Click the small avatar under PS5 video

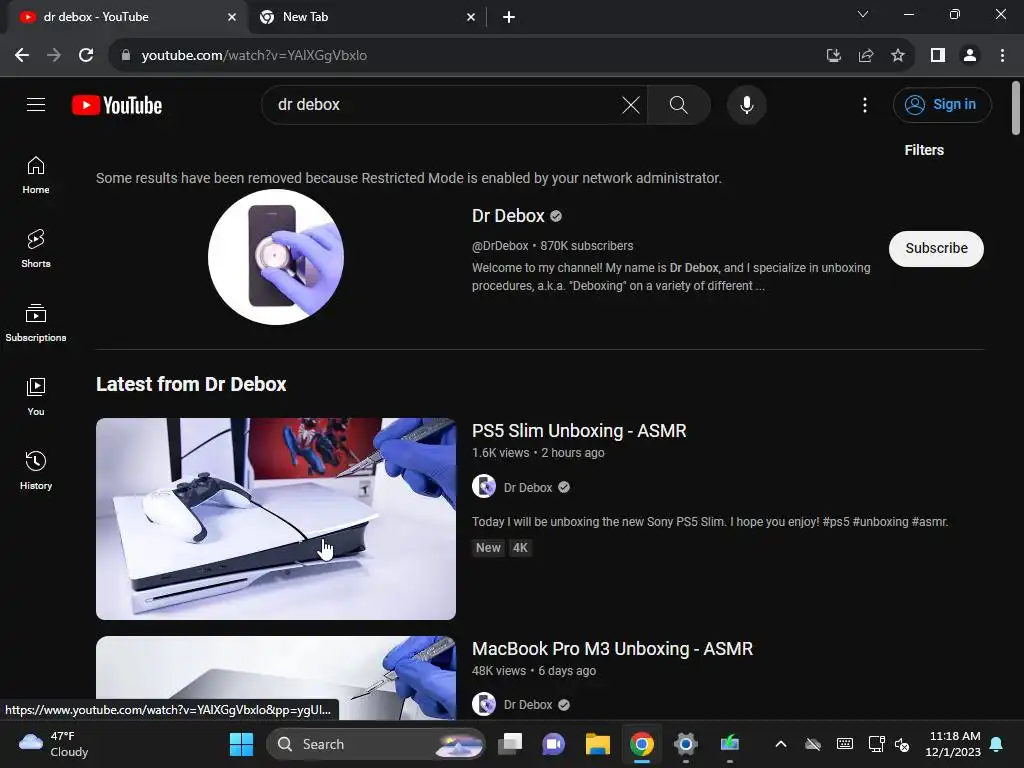(x=484, y=487)
